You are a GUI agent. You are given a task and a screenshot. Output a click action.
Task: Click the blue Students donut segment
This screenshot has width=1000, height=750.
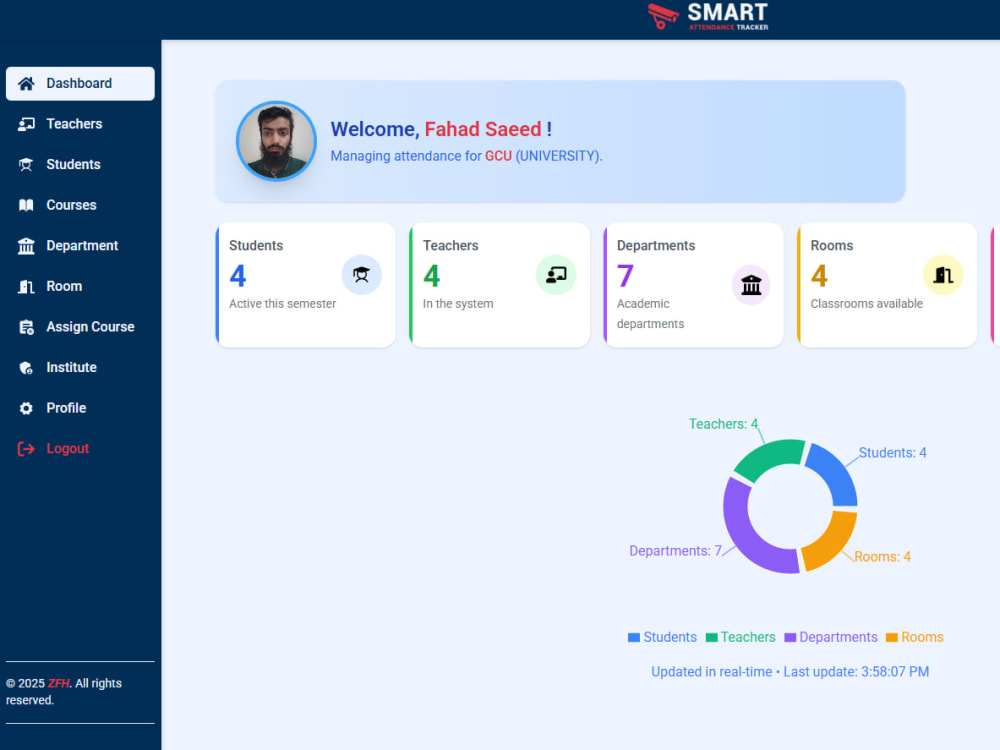pos(837,473)
